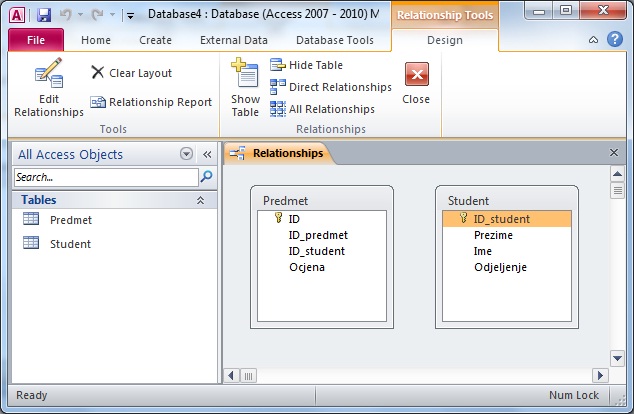Screen dimensions: 634x414
Task: Click the vertical scrollbar thumb
Action: (617, 190)
